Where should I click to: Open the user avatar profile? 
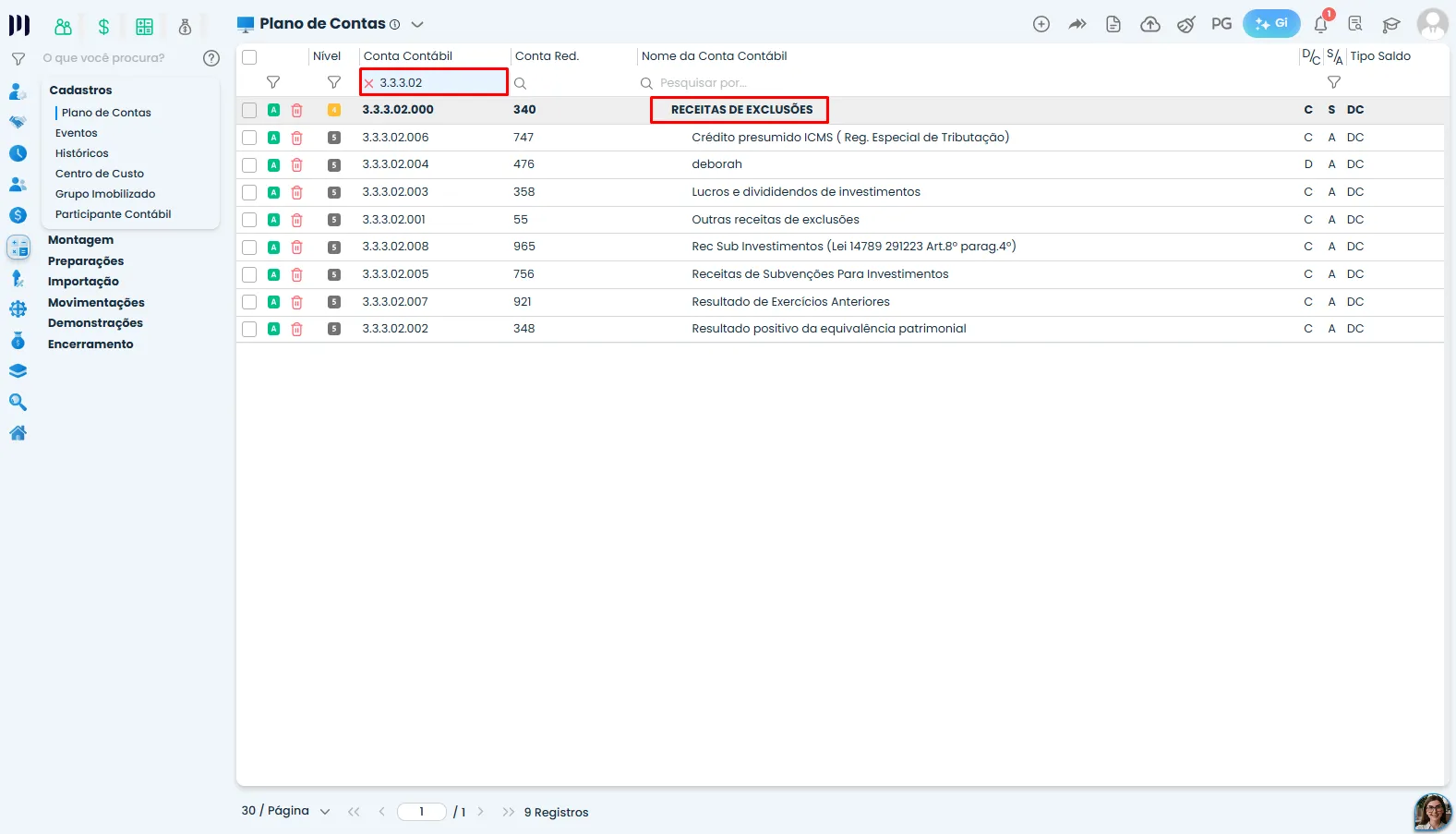pos(1432,24)
